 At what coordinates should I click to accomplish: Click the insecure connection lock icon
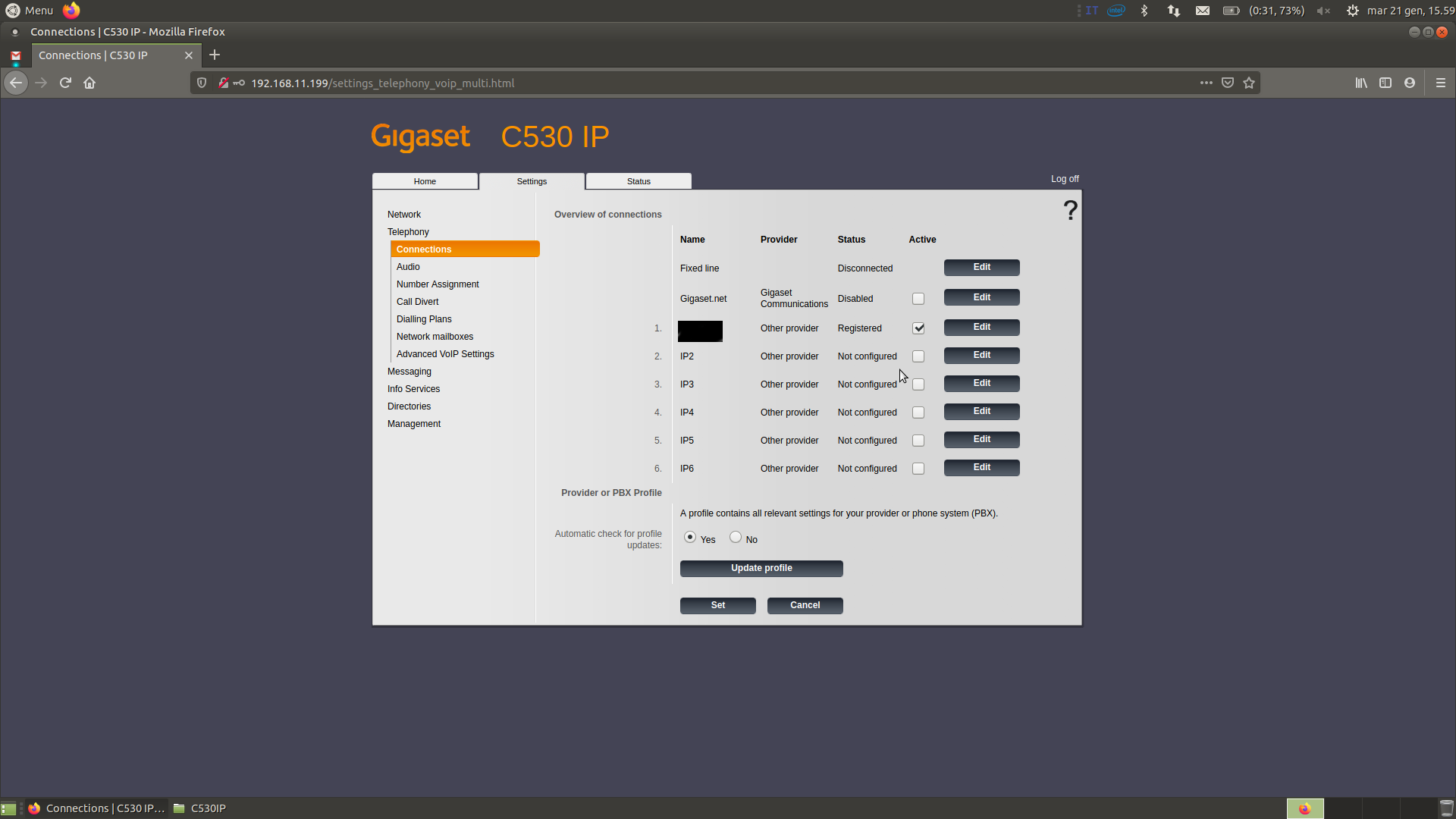(x=224, y=83)
